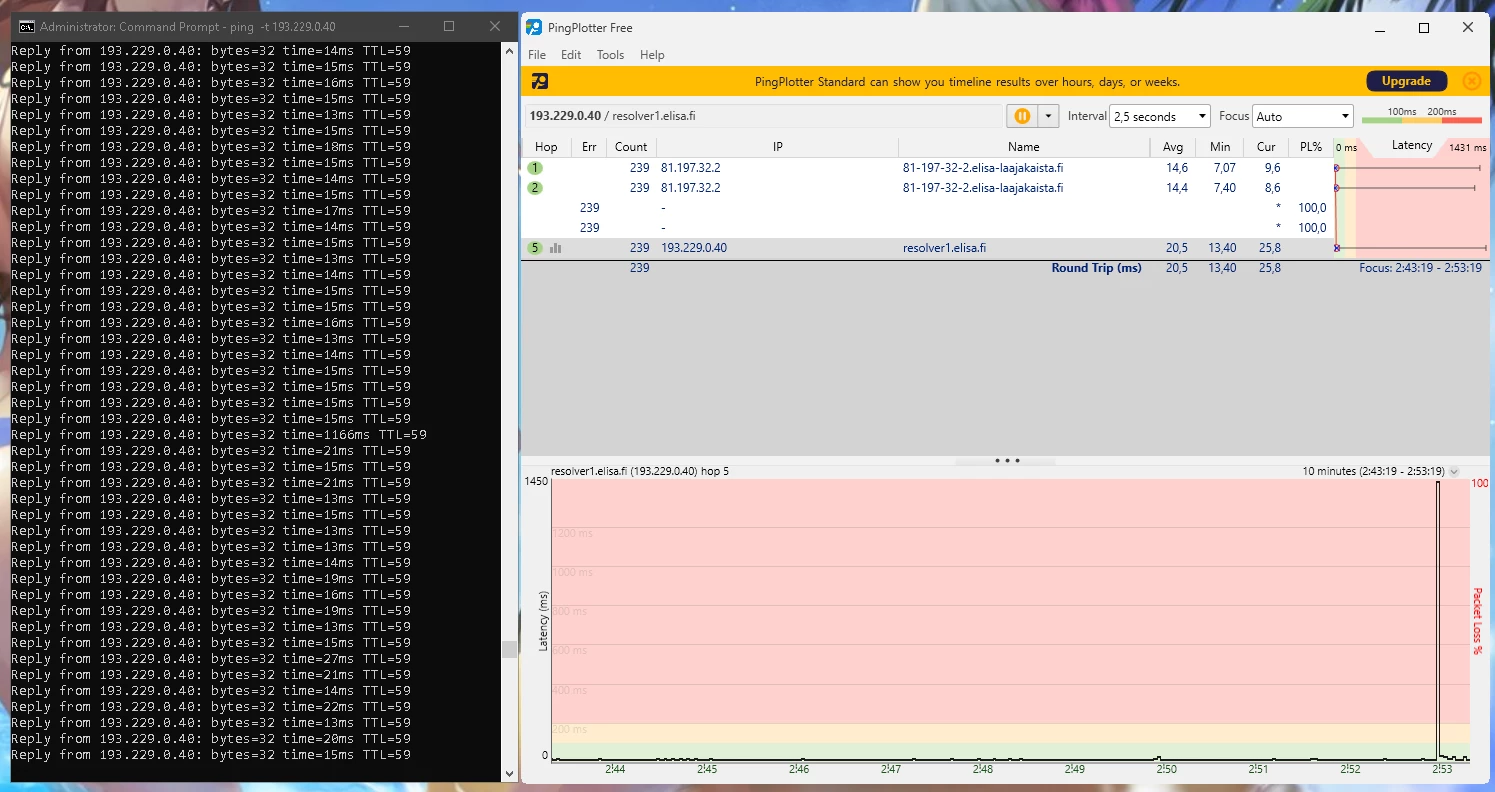Open the Edit menu in PingPlotter
The height and width of the screenshot is (792, 1495).
click(571, 55)
